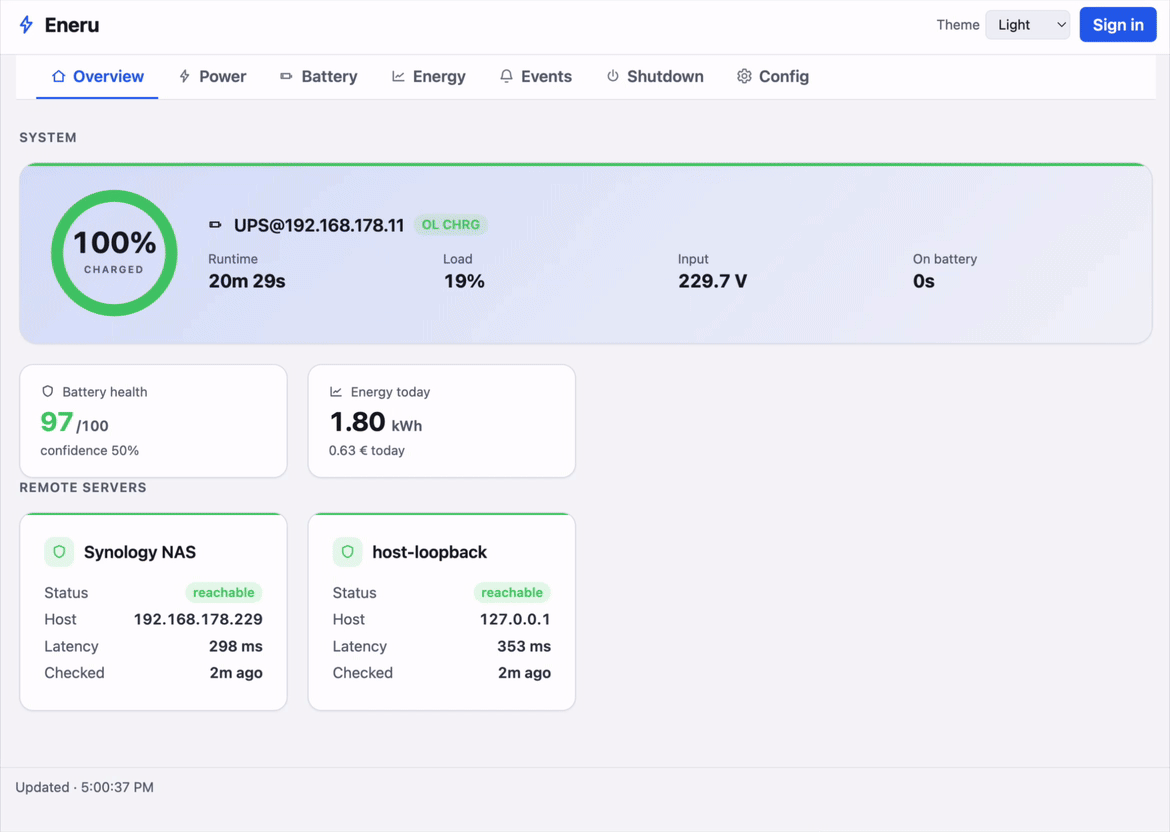Click the UPS@192.168.178.11 title
Viewport: 1170px width, 832px height.
(319, 225)
